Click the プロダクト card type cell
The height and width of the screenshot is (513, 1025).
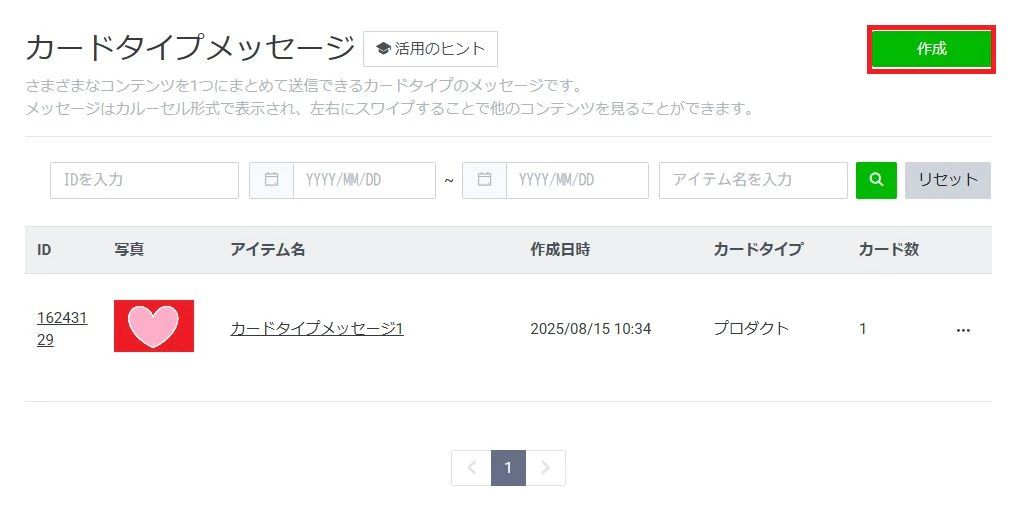[751, 328]
